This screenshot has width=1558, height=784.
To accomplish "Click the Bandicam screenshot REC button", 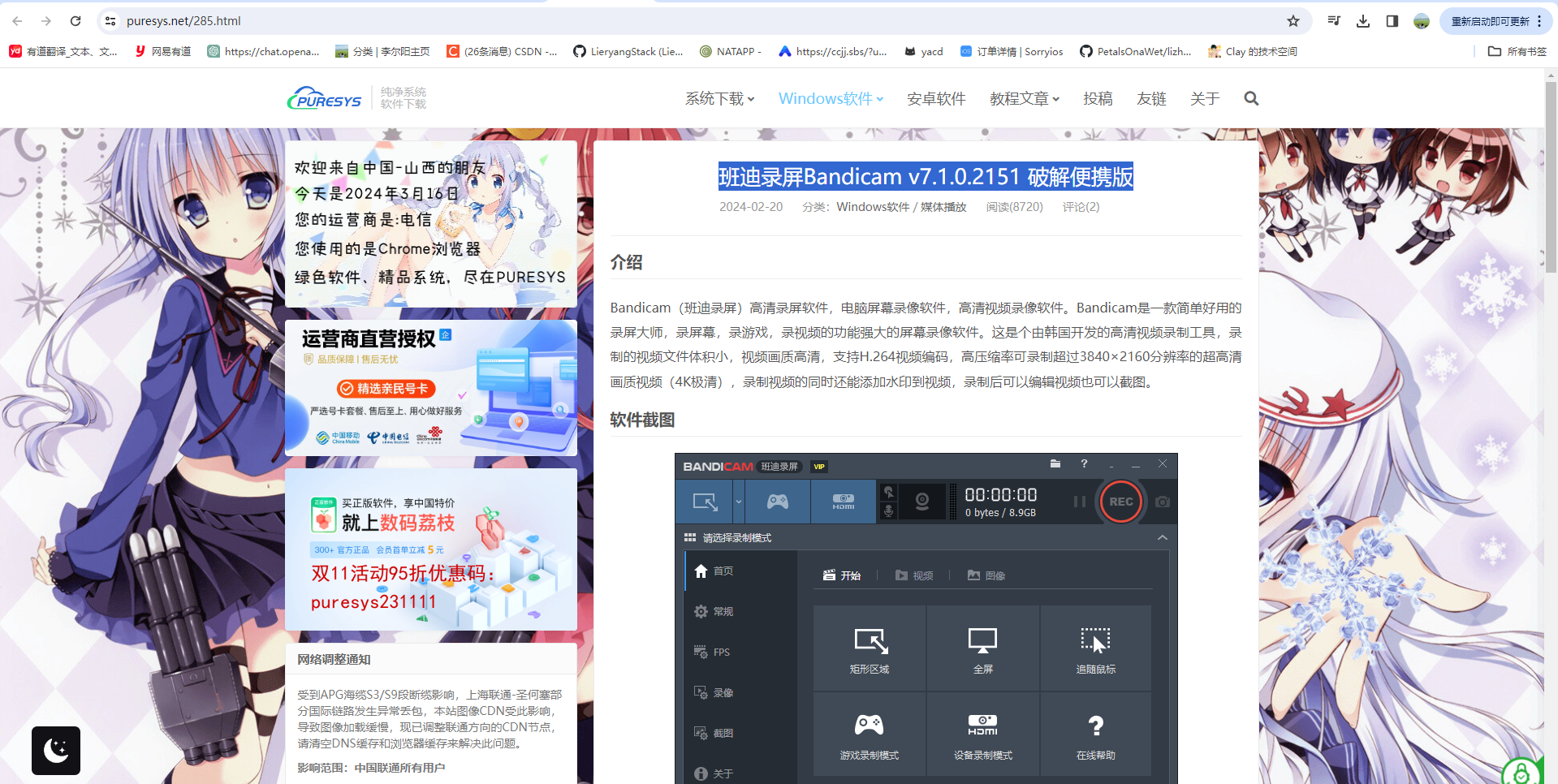I will pyautogui.click(x=1121, y=502).
